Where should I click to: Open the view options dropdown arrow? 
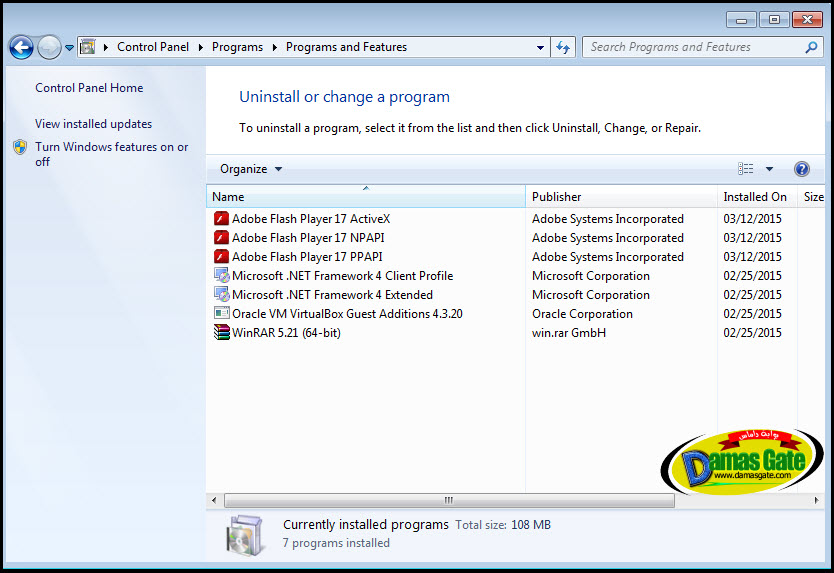coord(769,169)
